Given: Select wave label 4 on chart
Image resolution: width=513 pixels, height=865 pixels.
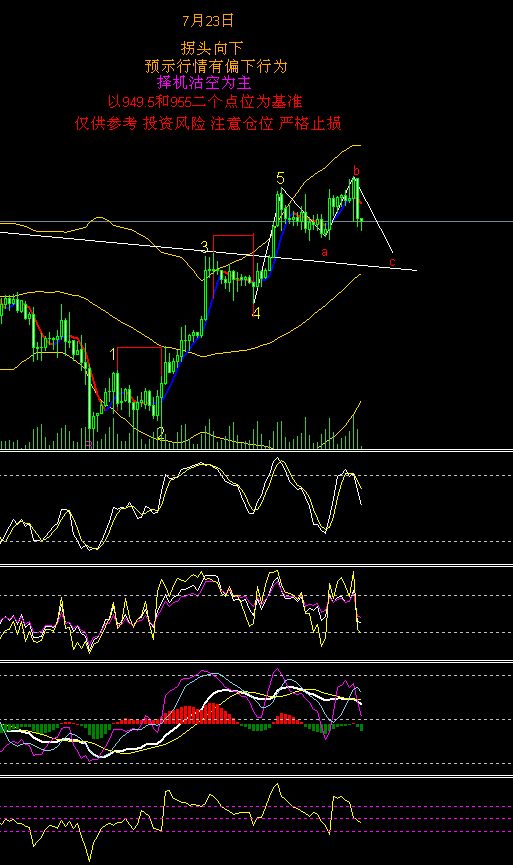Looking at the screenshot, I should click(256, 313).
